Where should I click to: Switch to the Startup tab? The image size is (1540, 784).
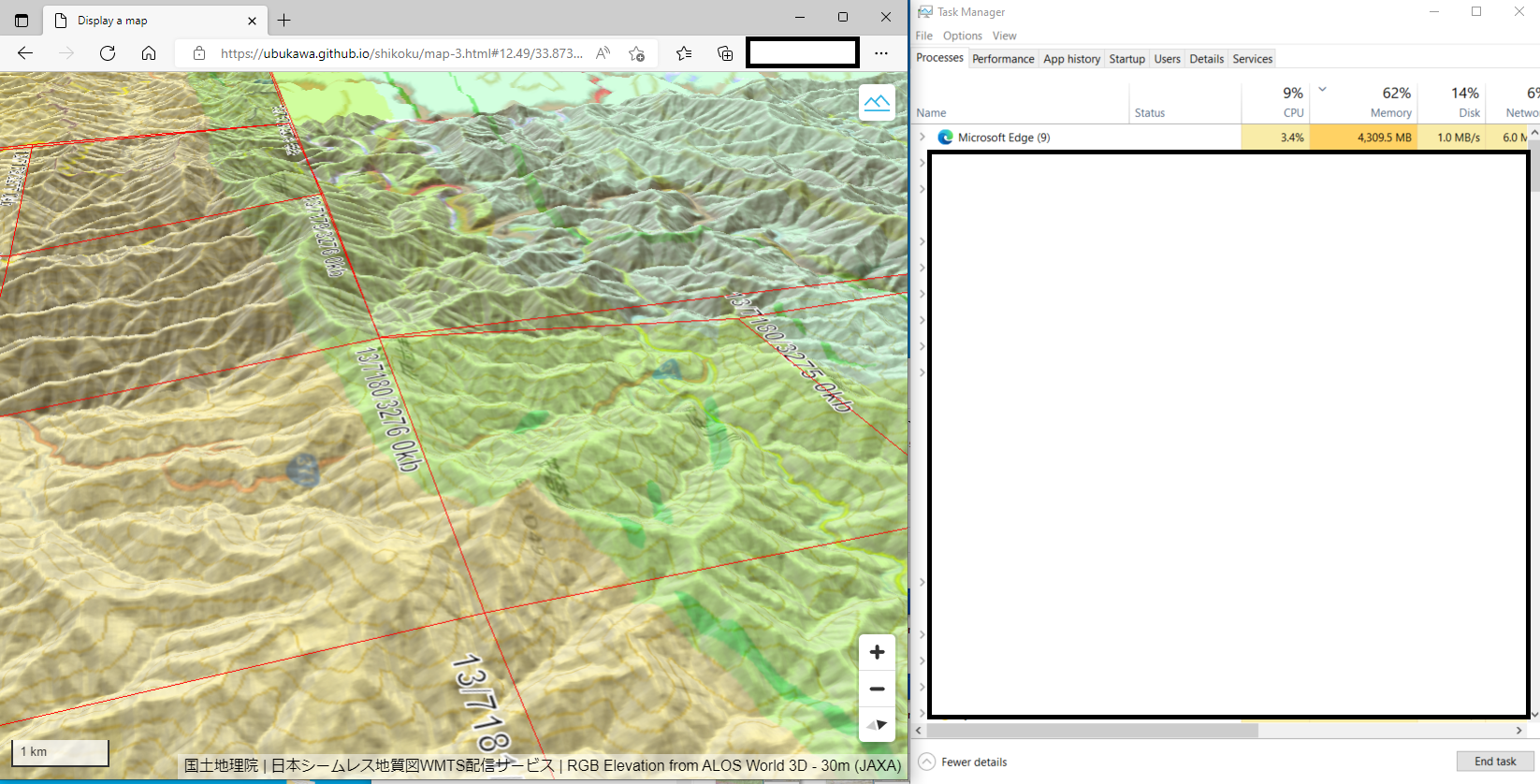[1127, 59]
